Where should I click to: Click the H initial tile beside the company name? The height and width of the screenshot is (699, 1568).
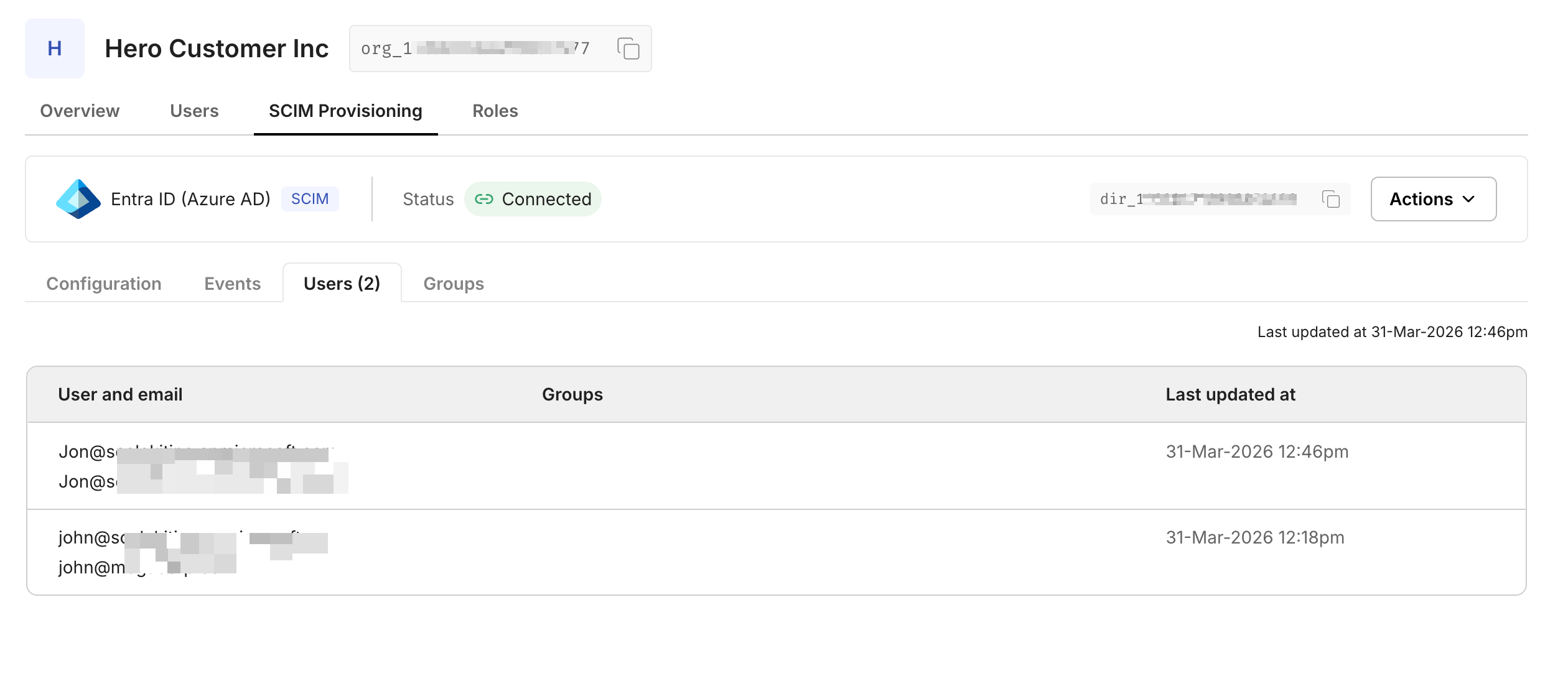click(55, 49)
